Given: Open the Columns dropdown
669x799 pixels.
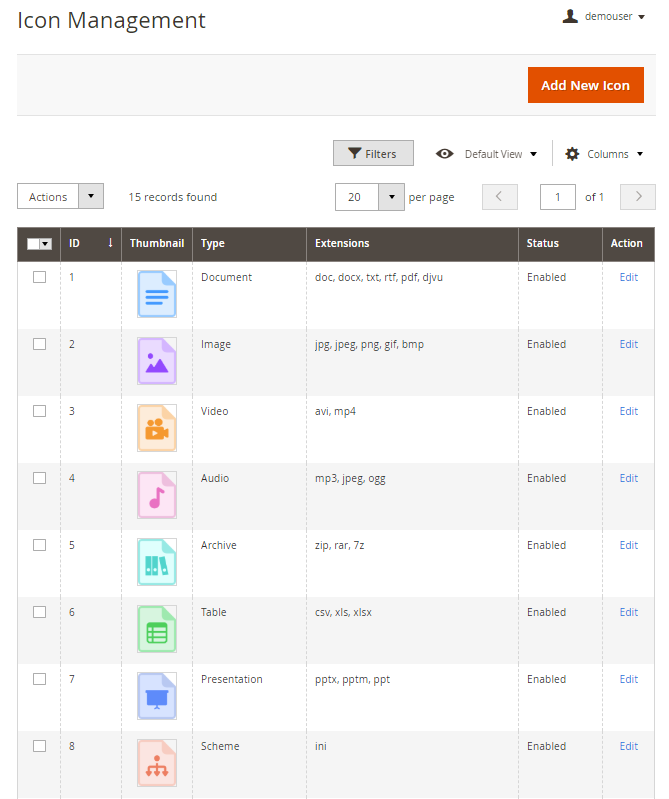Looking at the screenshot, I should coord(604,154).
